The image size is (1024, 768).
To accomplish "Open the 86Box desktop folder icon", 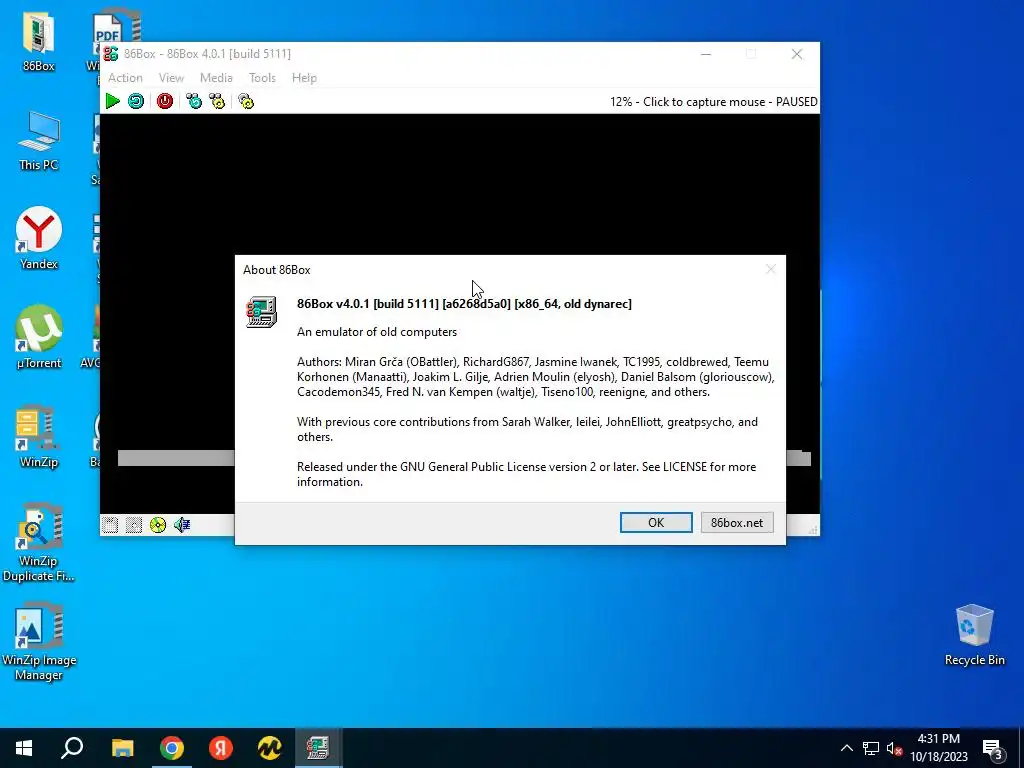I will click(39, 39).
